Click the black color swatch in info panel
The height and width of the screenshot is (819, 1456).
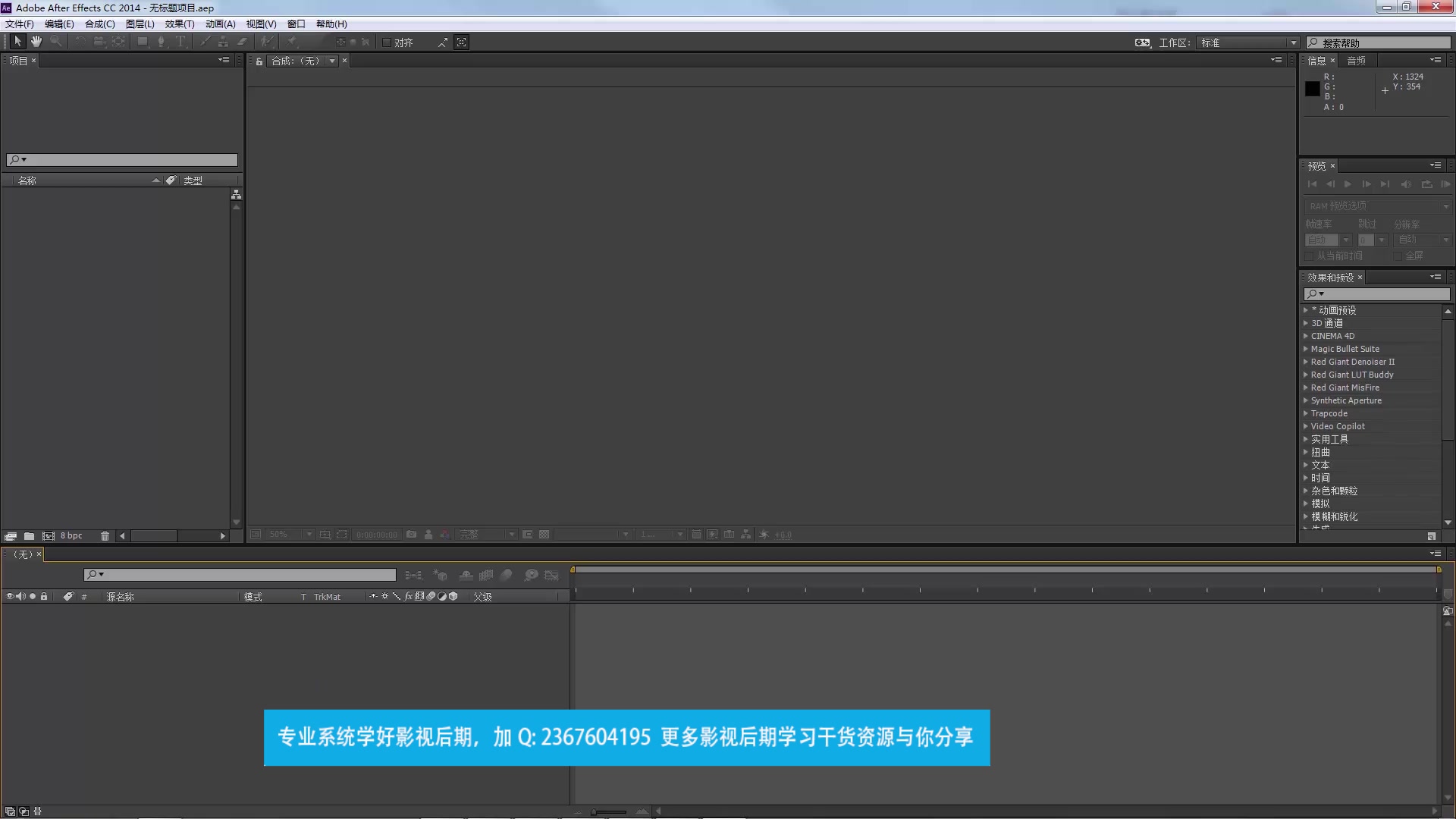[x=1313, y=87]
